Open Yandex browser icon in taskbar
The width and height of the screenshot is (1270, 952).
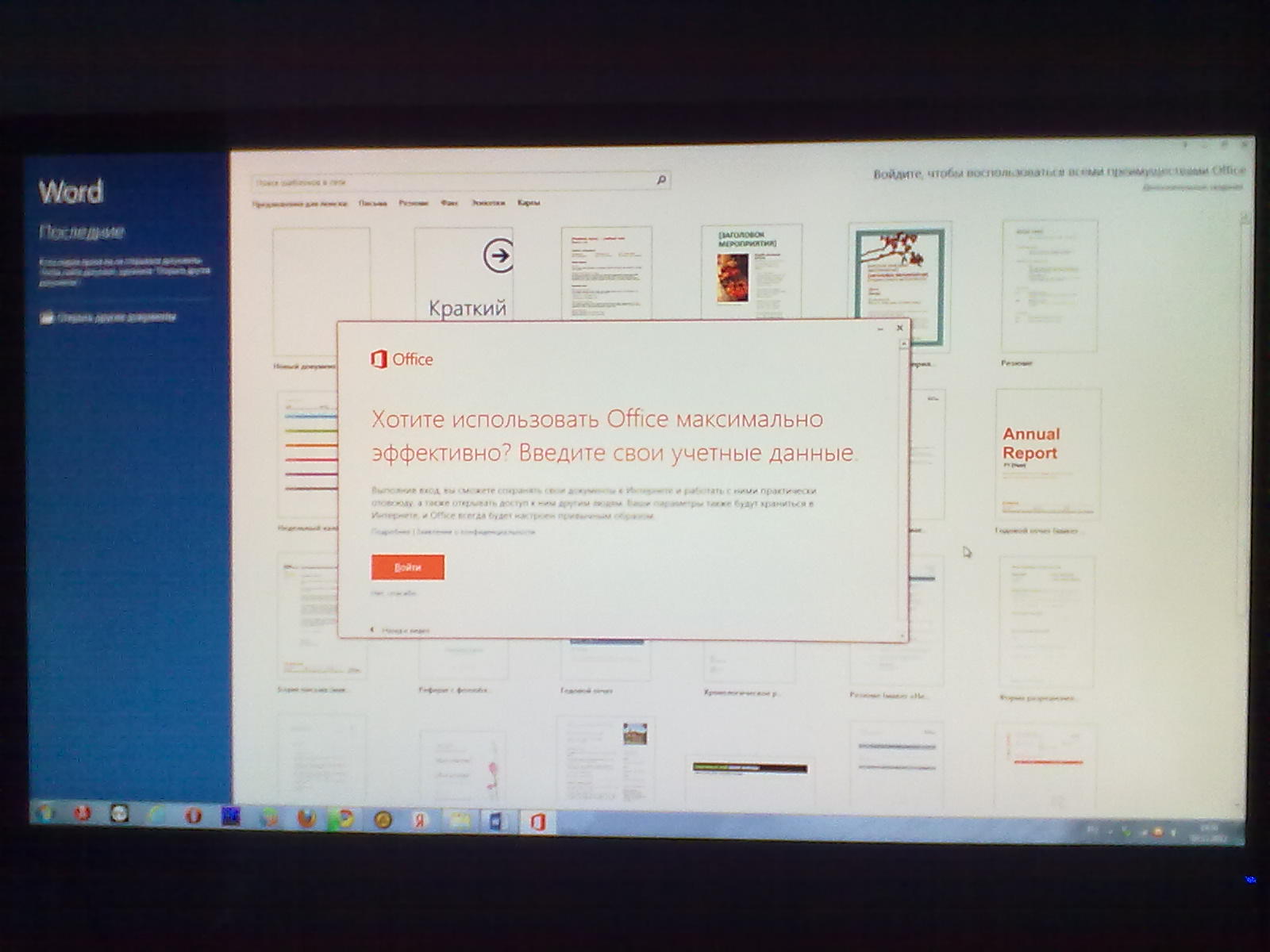coord(420,820)
